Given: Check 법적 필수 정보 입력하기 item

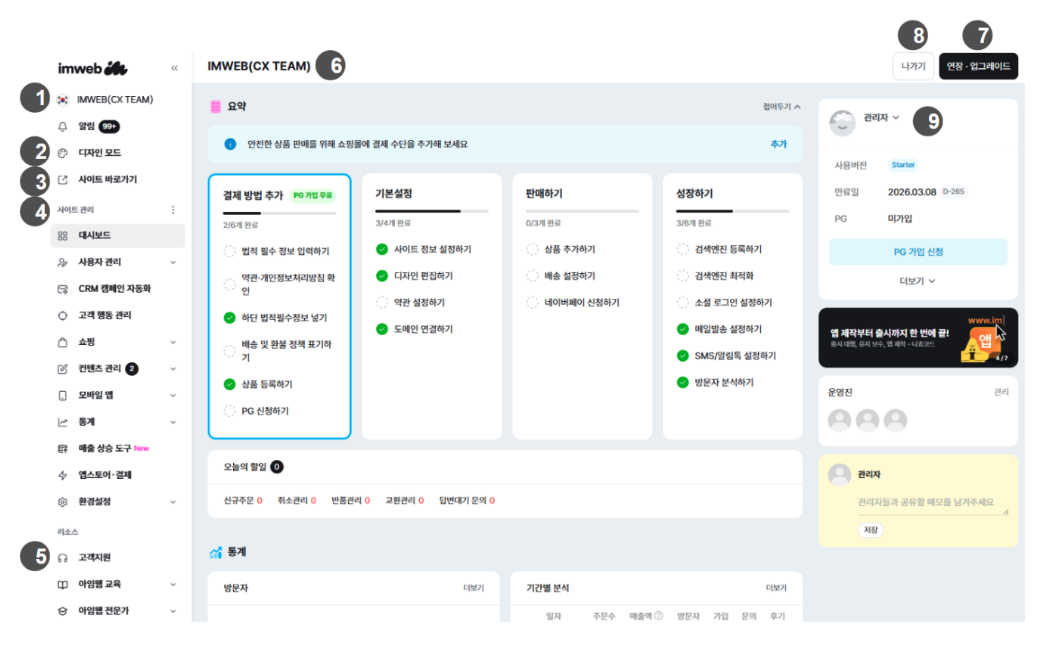Looking at the screenshot, I should pos(229,251).
